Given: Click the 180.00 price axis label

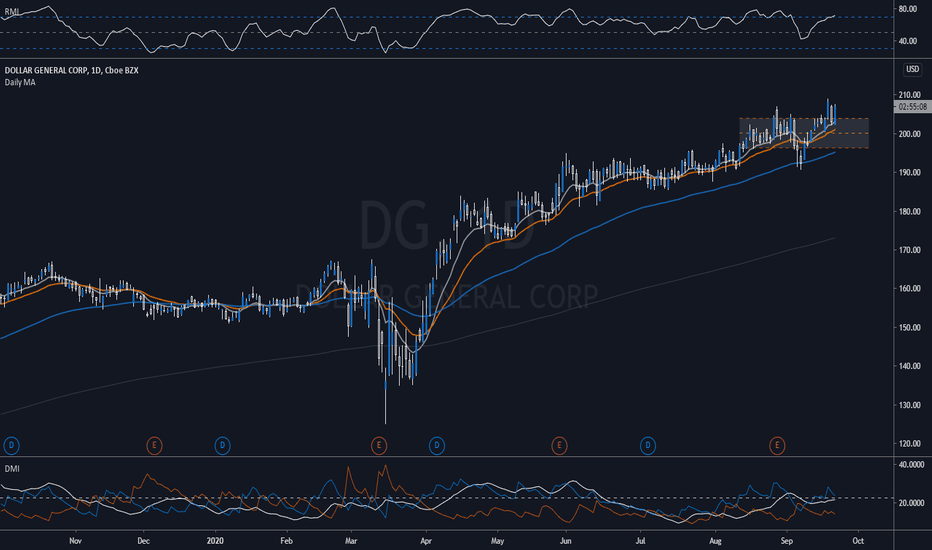Looking at the screenshot, I should [x=909, y=211].
